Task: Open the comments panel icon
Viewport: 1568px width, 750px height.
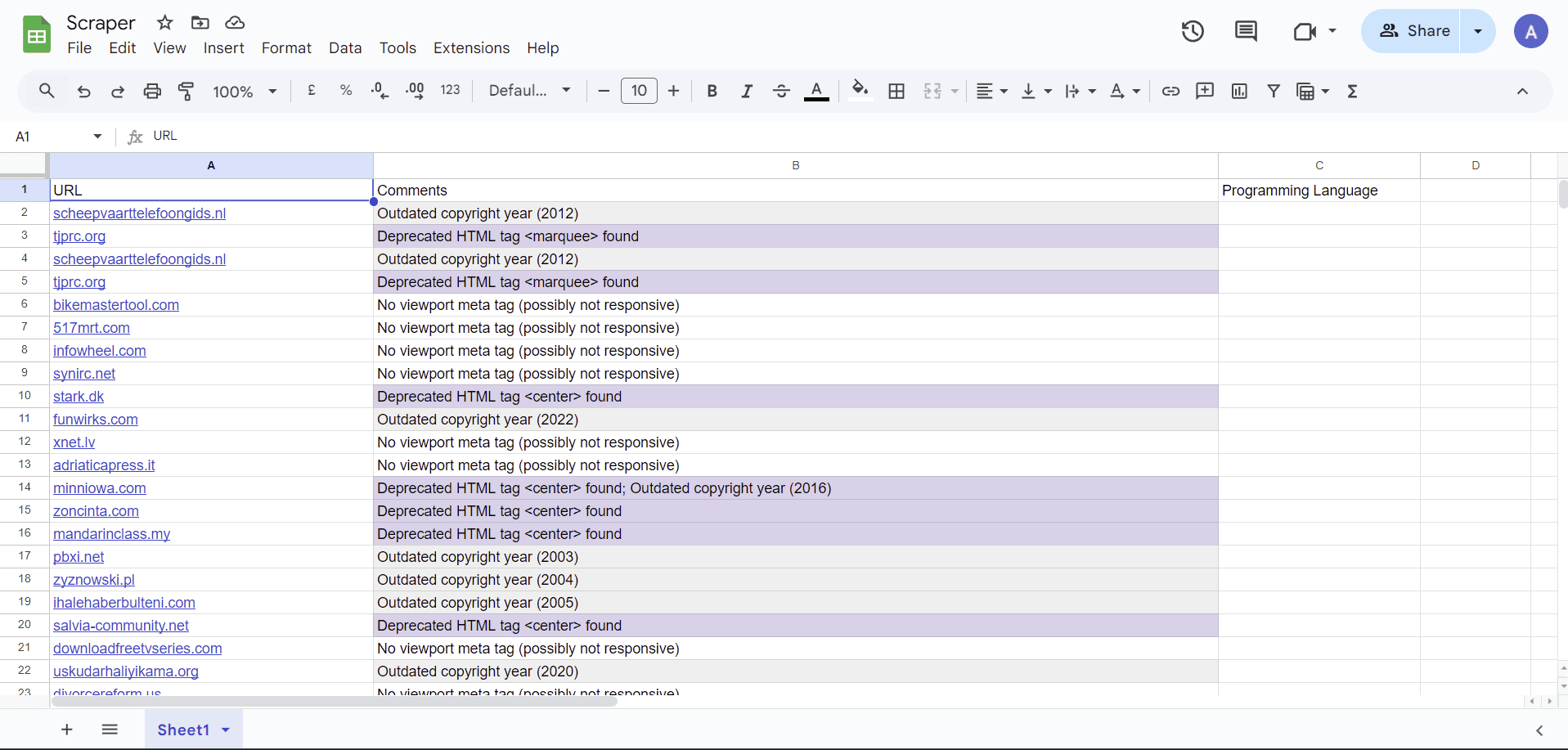Action: click(1246, 31)
